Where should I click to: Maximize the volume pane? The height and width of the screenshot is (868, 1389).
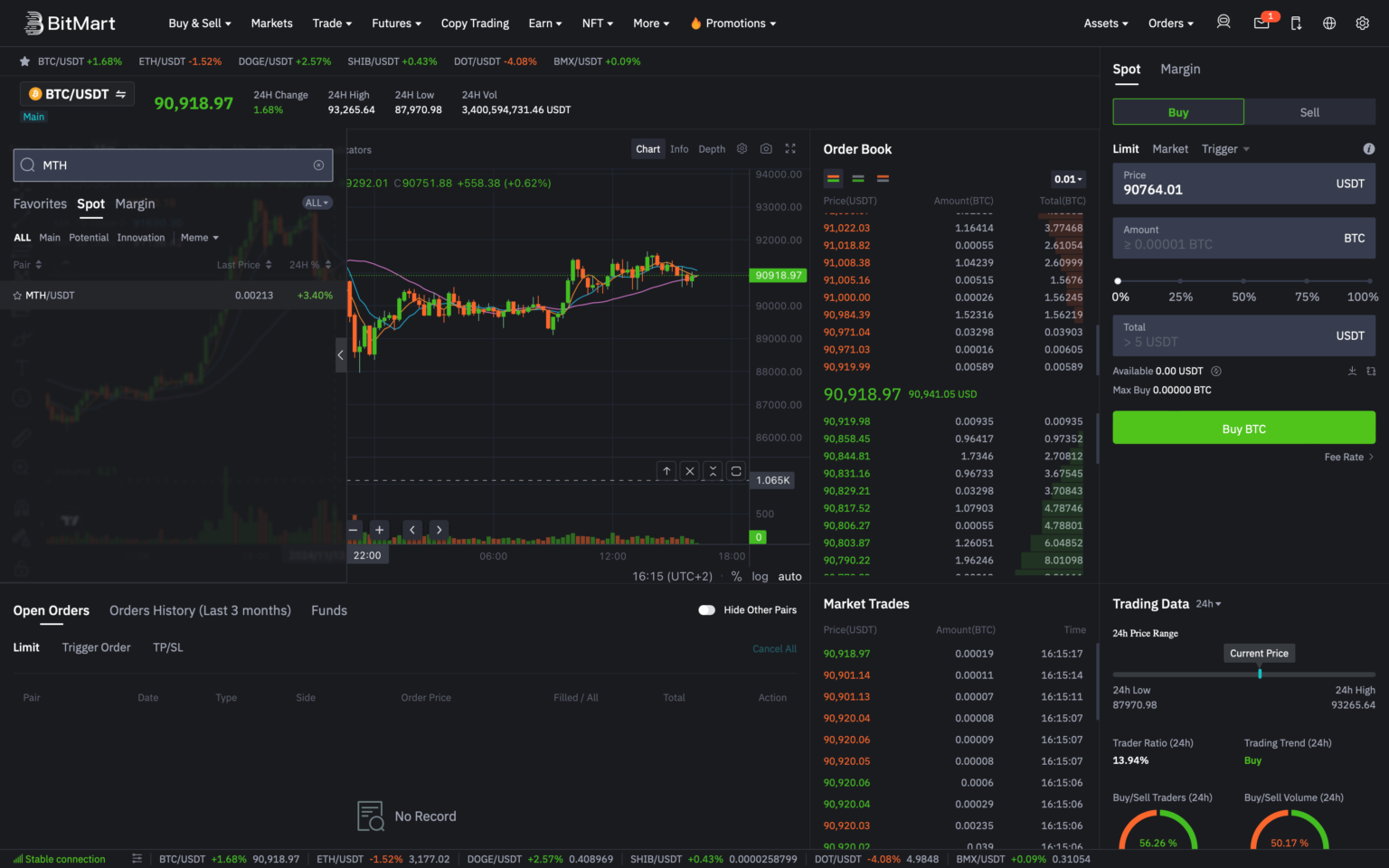(x=736, y=471)
